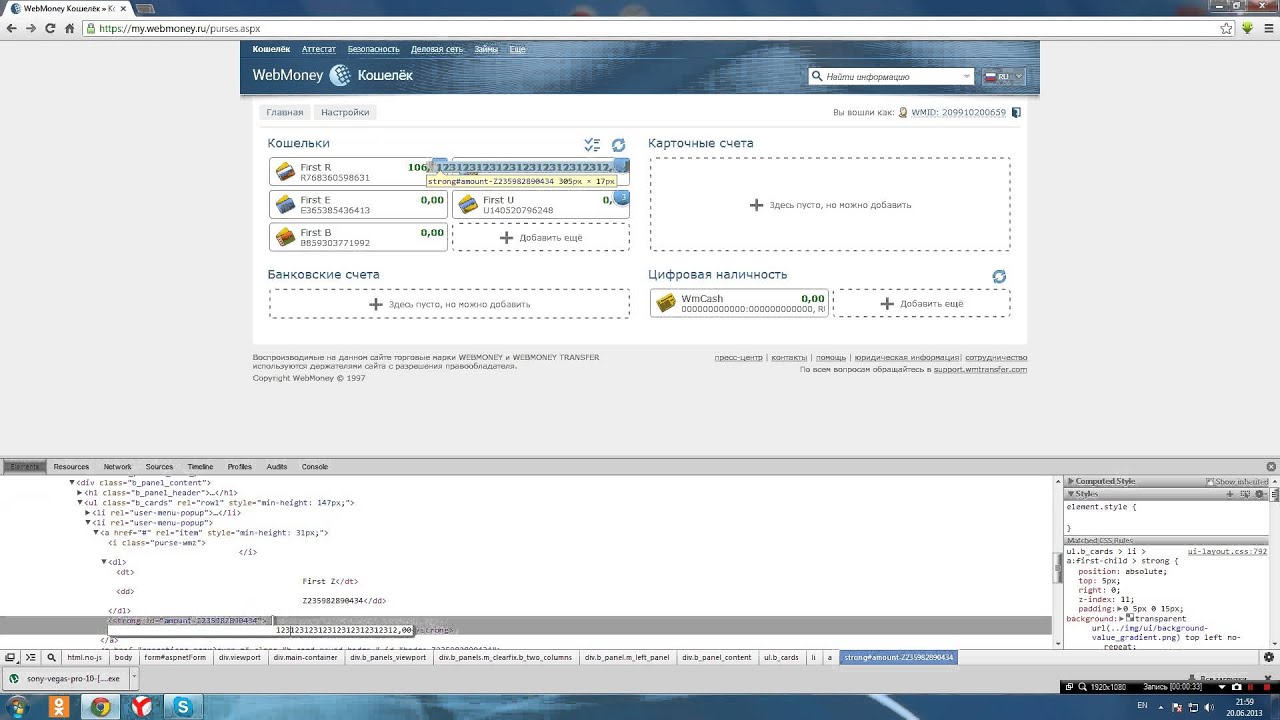Click the wallets list options checklist icon
Viewport: 1280px width, 720px height.
tap(592, 145)
